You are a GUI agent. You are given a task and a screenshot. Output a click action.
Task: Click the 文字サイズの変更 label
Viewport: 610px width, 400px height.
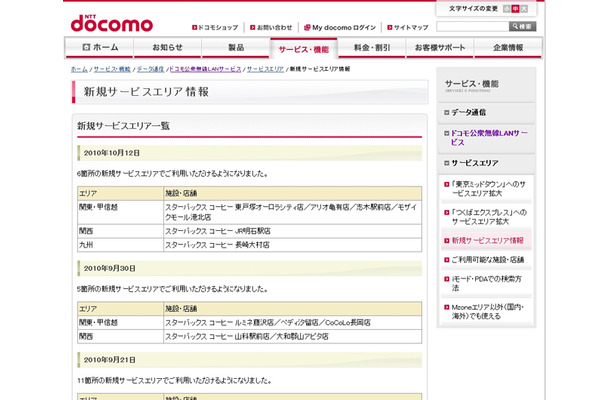(x=473, y=9)
